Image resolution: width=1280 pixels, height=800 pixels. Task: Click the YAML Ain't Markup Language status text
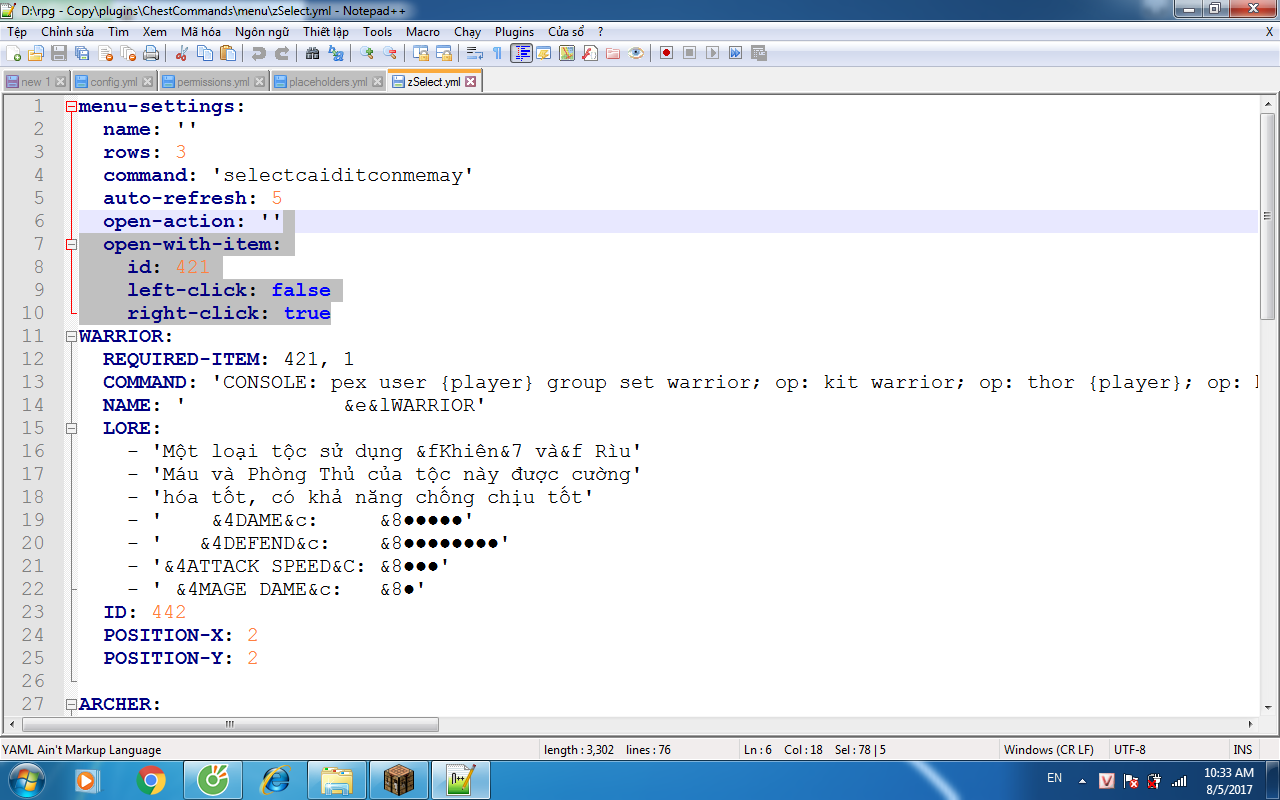pyautogui.click(x=81, y=749)
